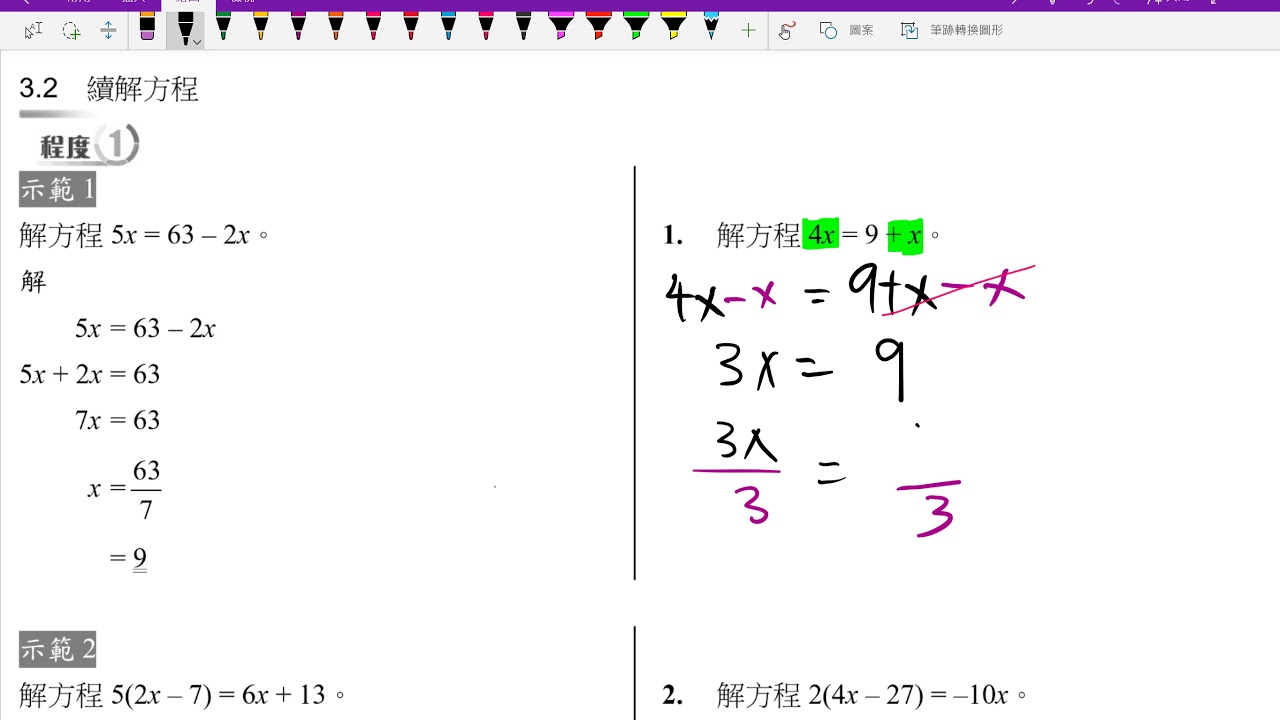The image size is (1280, 720).
Task: Click the heading 3.2 續解方程
Action: click(109, 89)
